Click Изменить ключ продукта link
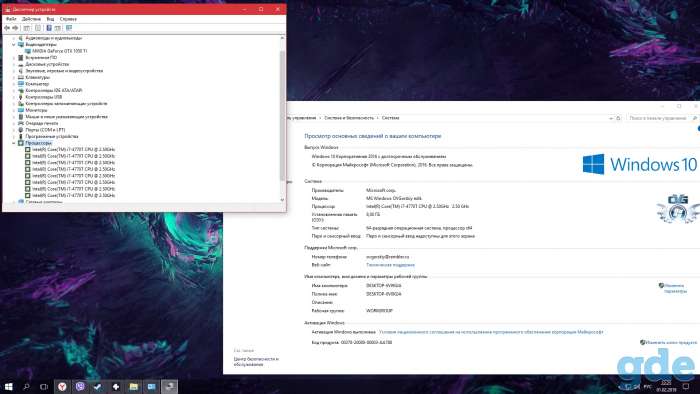This screenshot has width=700, height=394. point(671,342)
